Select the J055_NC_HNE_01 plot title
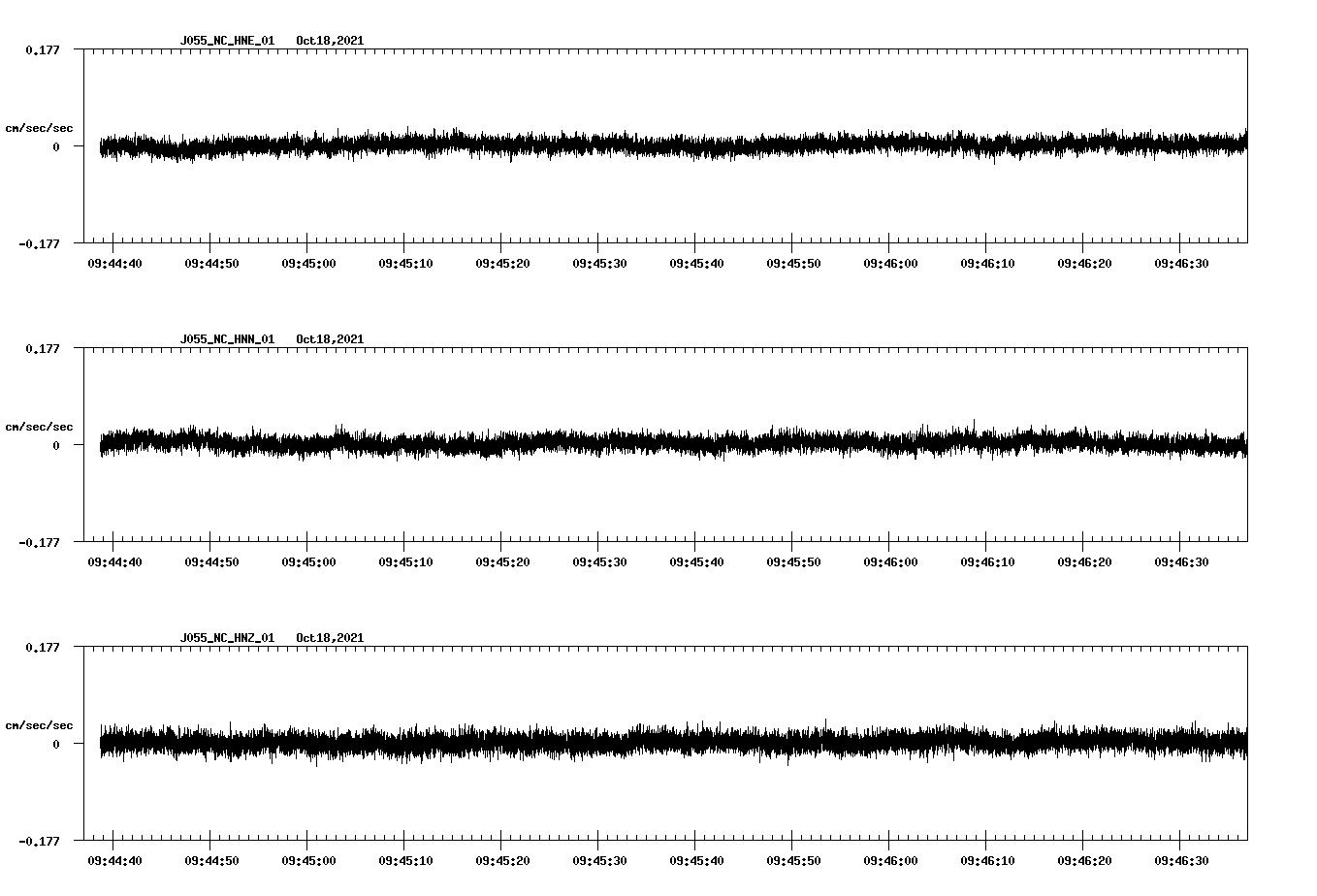Viewport: 1317px width, 896px height. pos(227,41)
